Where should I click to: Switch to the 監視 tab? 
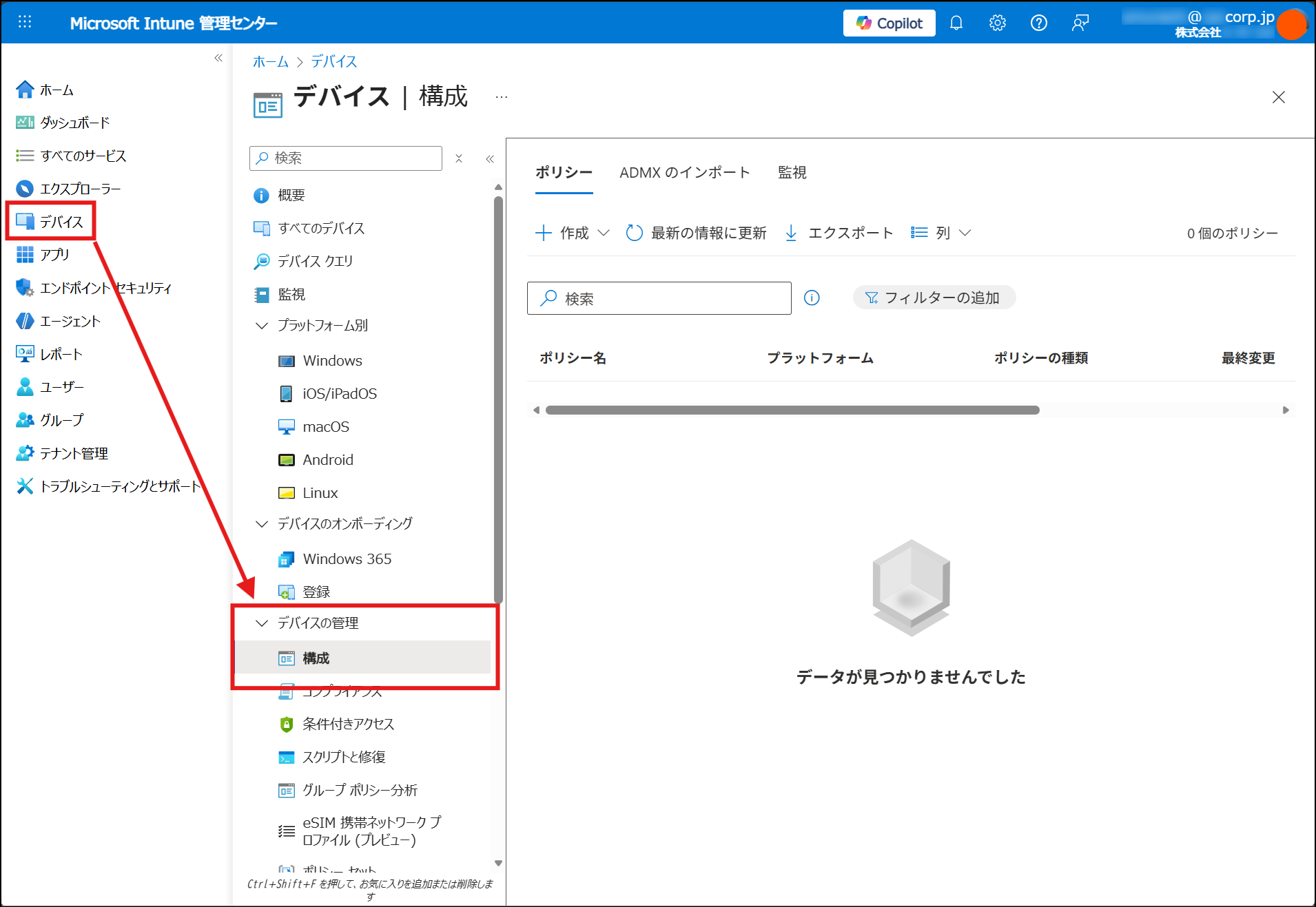792,173
